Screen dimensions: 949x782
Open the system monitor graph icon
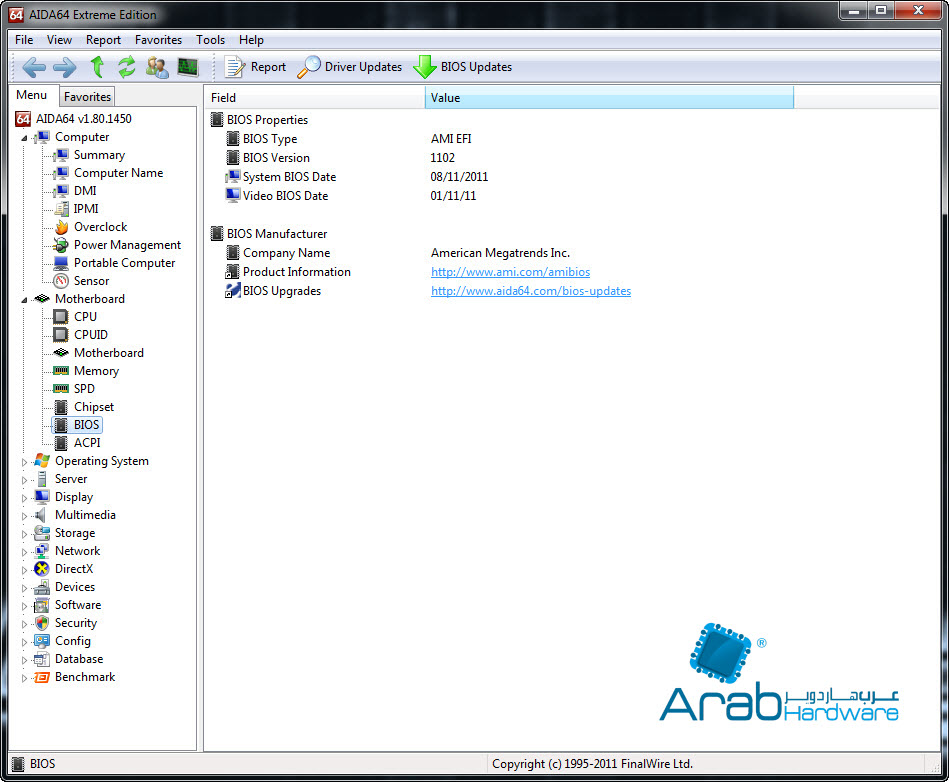[x=188, y=67]
